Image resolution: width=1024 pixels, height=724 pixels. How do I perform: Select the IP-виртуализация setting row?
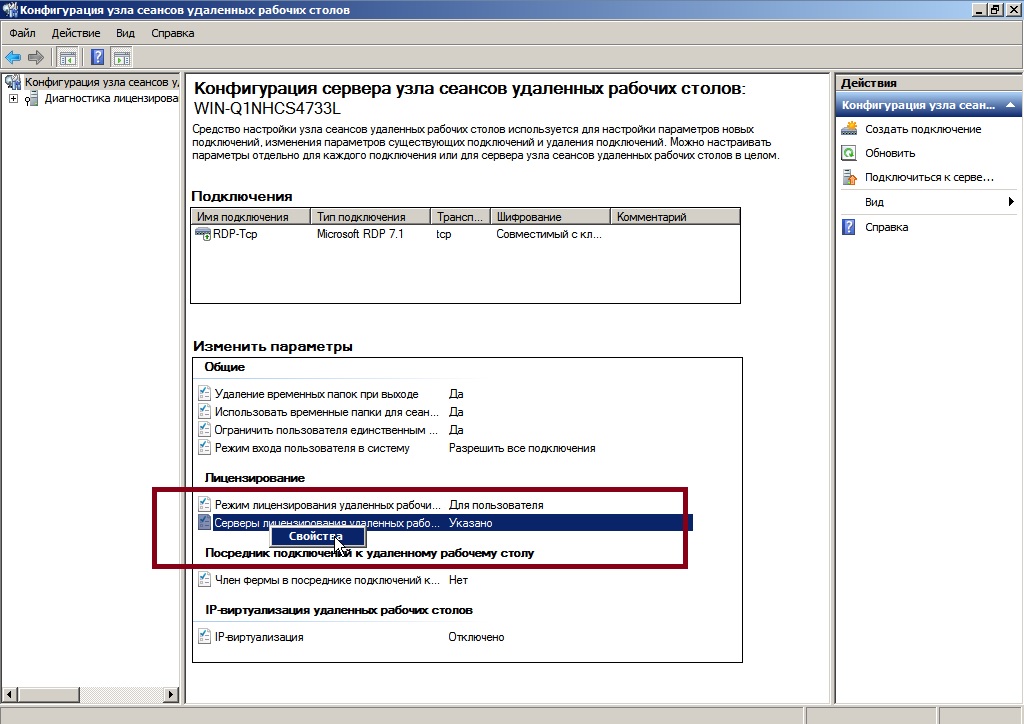pos(258,637)
